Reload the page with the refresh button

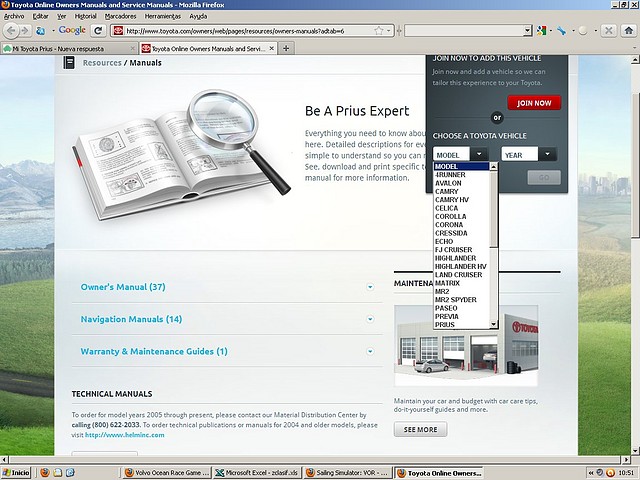pos(98,31)
